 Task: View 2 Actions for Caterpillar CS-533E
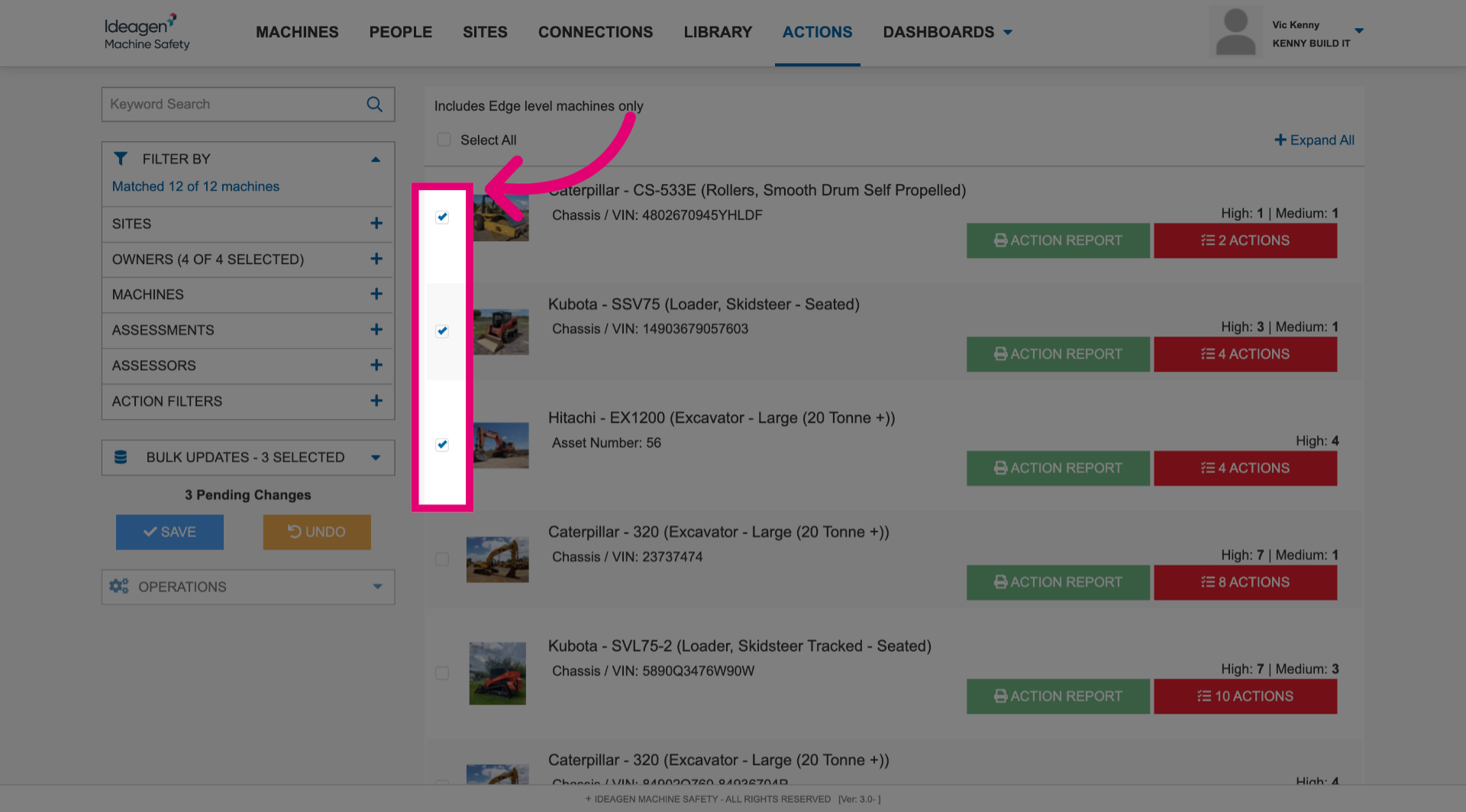pyautogui.click(x=1245, y=240)
